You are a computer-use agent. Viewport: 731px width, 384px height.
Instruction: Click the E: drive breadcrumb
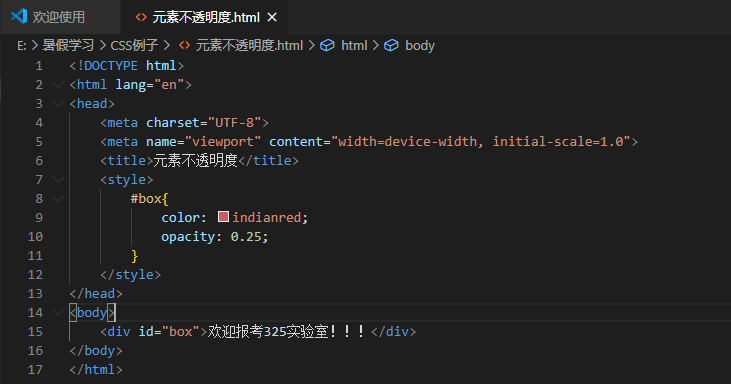(21, 45)
